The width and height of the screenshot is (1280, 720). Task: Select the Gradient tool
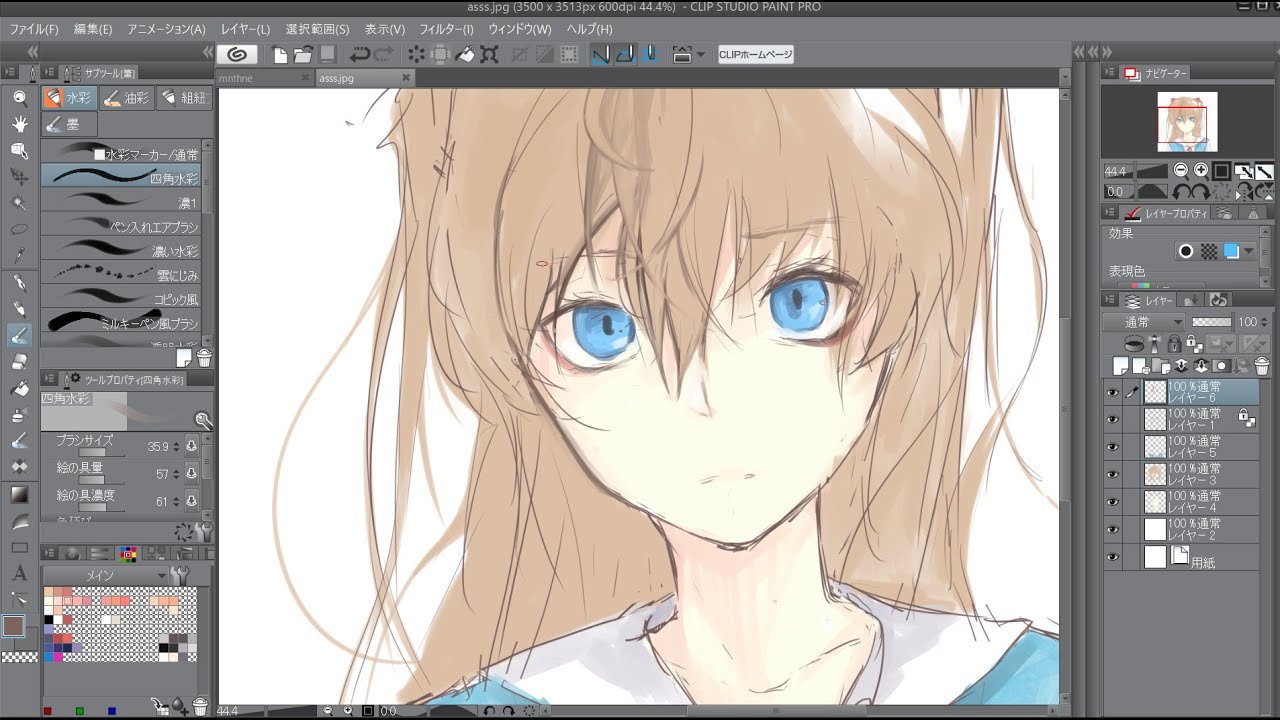(19, 494)
